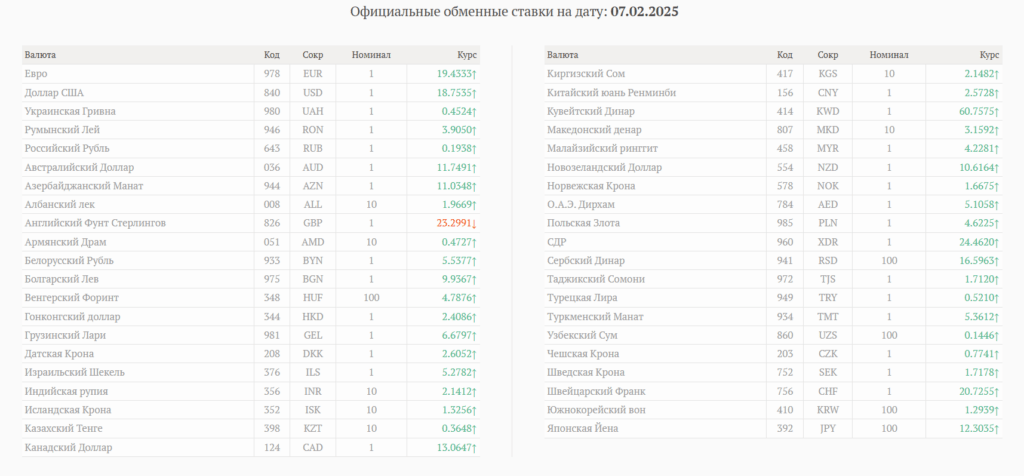Click the AZN code 944

coord(272,185)
